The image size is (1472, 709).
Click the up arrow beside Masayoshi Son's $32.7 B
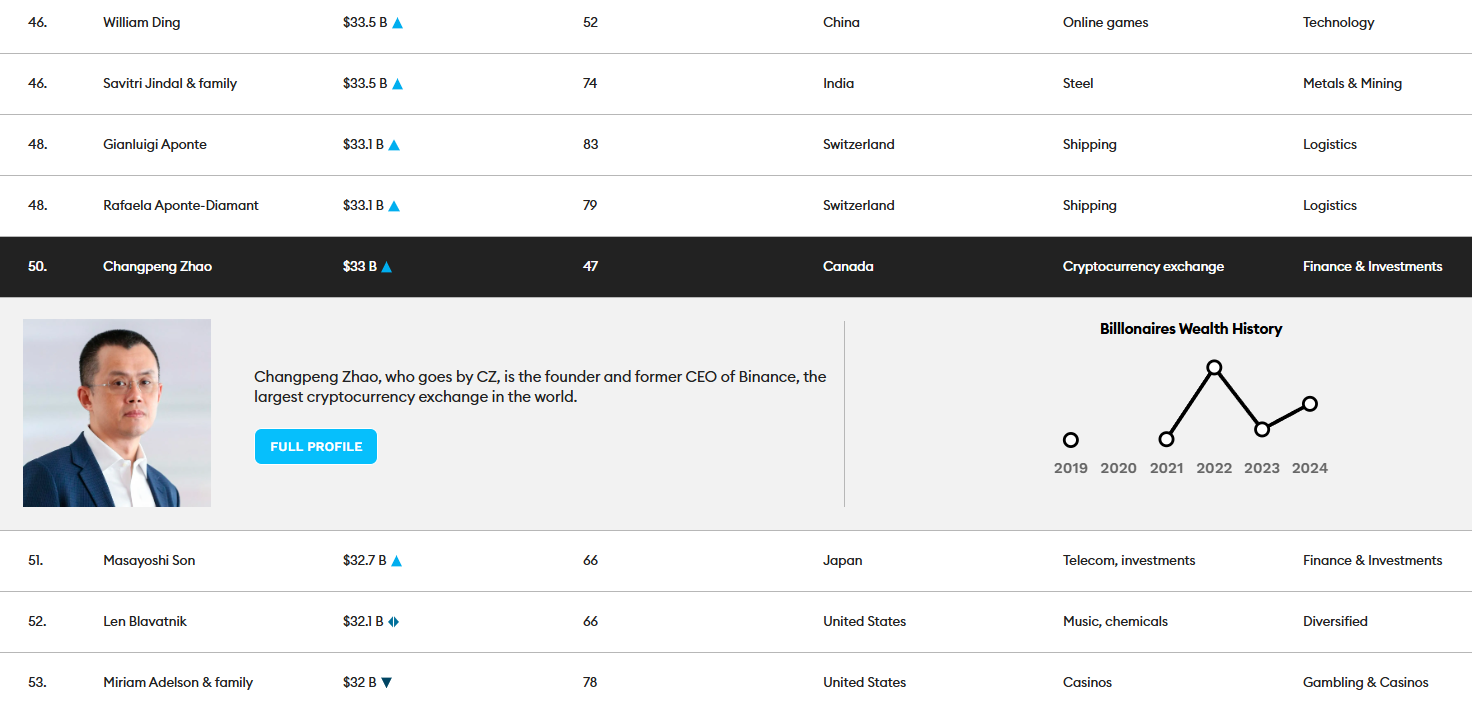click(x=396, y=561)
